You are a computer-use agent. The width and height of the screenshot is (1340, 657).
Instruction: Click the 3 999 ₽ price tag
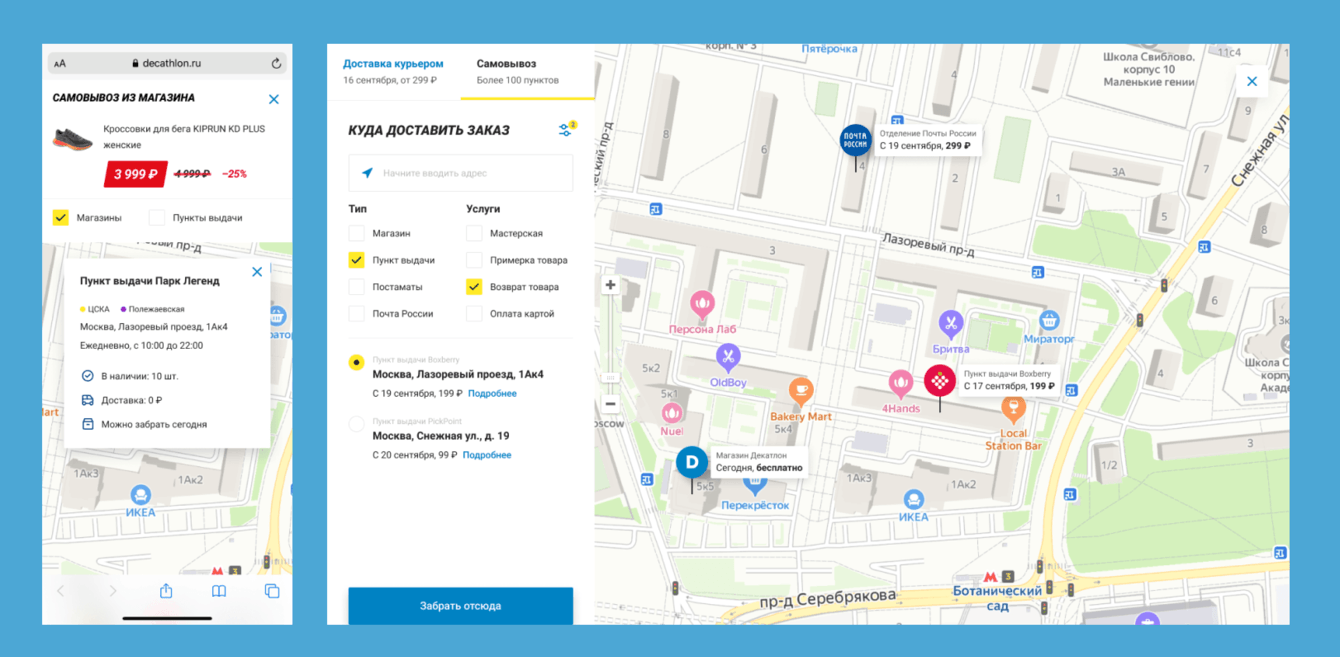tap(136, 174)
